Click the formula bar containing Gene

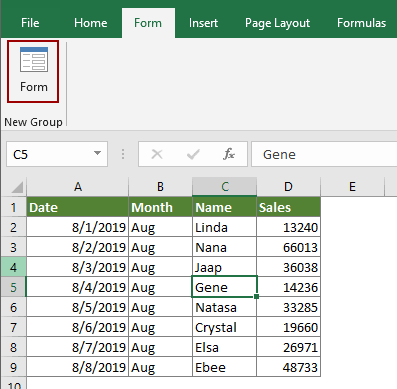pyautogui.click(x=324, y=154)
